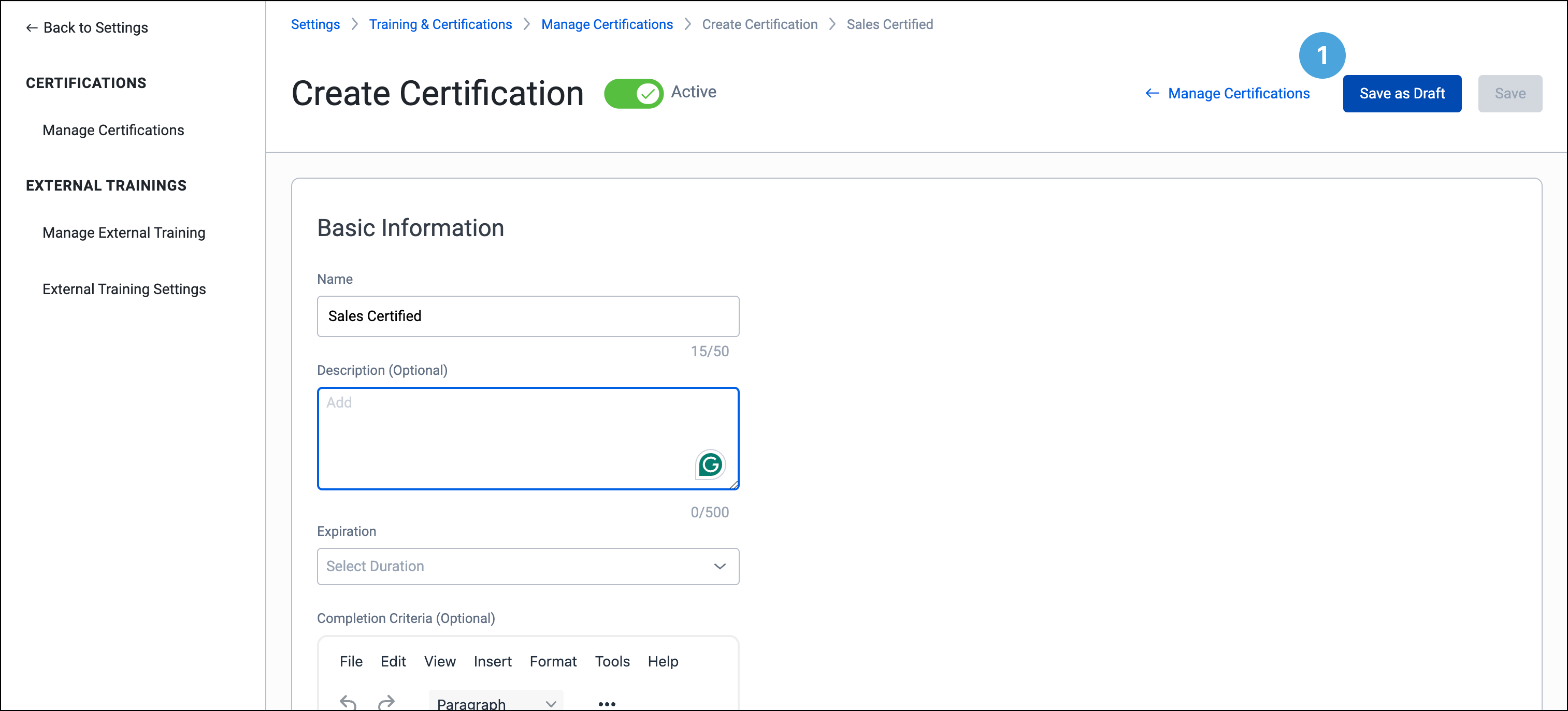Click the greyed Save button
The image size is (1568, 711).
(1509, 94)
